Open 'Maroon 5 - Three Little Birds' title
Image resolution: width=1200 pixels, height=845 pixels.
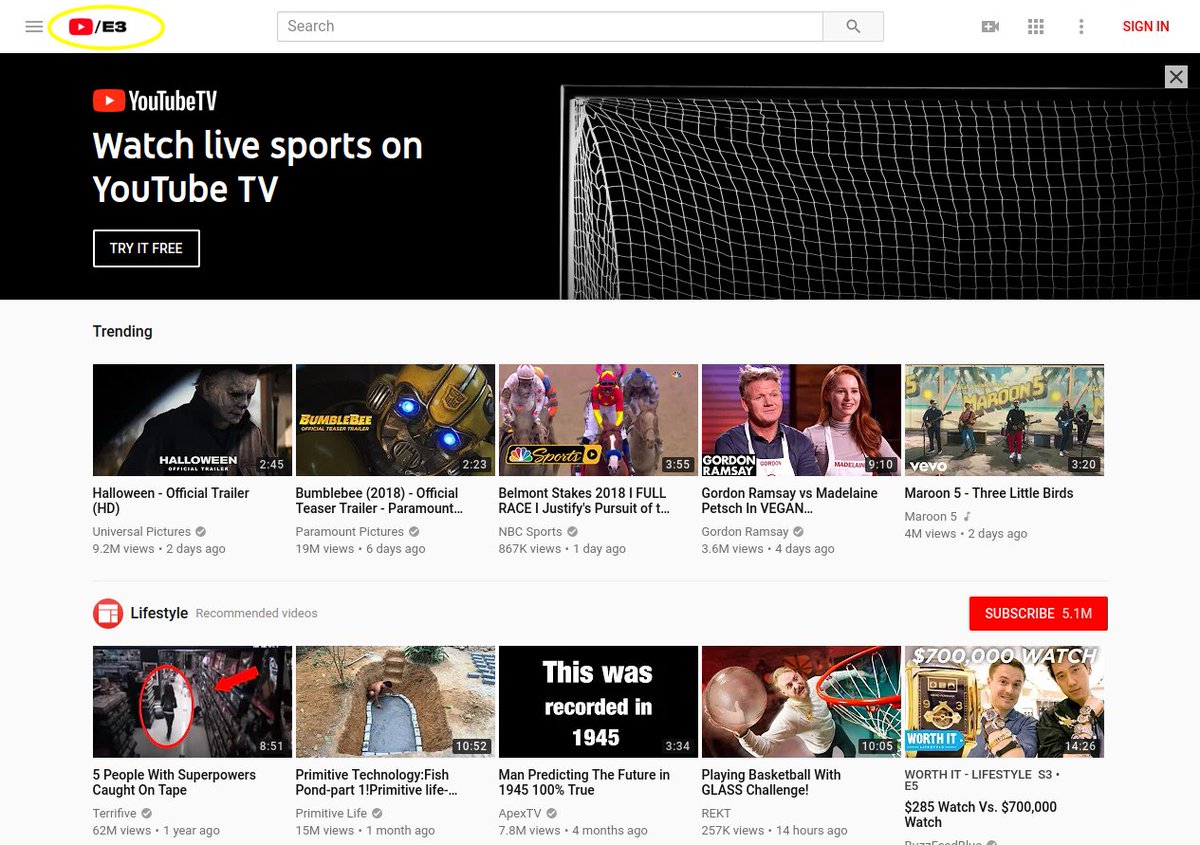[x=989, y=493]
